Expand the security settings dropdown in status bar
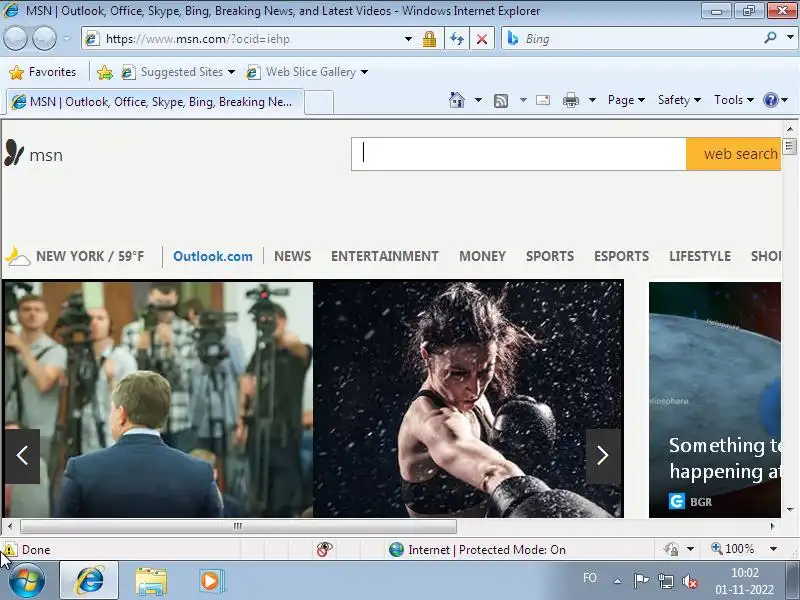The height and width of the screenshot is (600, 800). point(690,549)
